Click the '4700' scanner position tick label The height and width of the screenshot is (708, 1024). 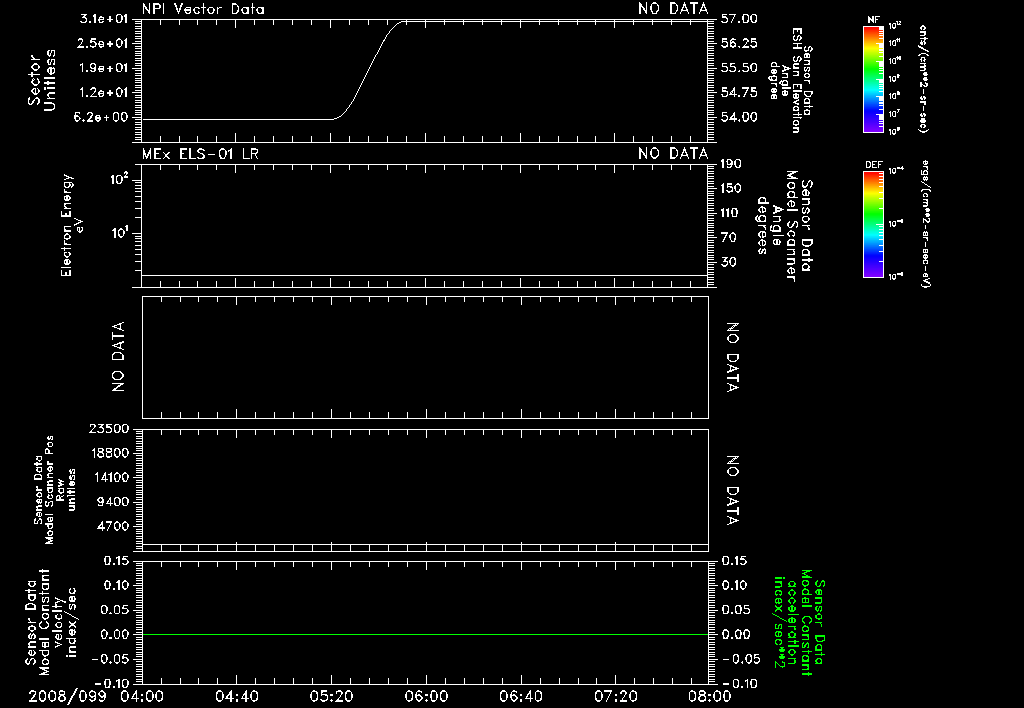(113, 526)
